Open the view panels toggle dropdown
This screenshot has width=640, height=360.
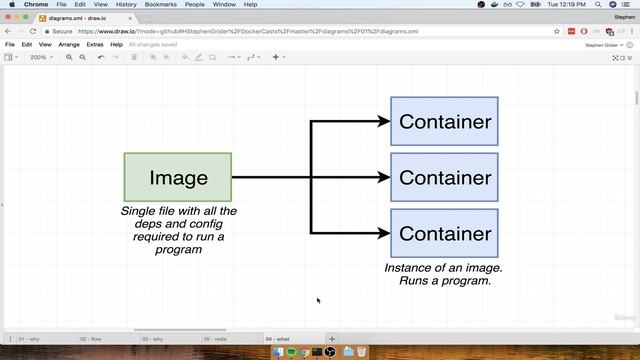click(11, 57)
